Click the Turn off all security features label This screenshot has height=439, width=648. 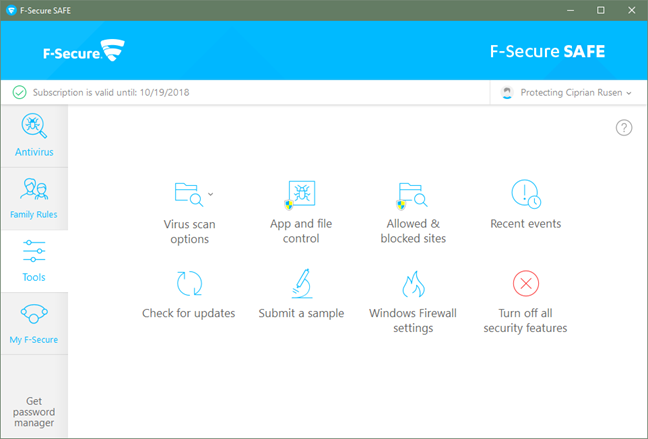click(x=525, y=320)
